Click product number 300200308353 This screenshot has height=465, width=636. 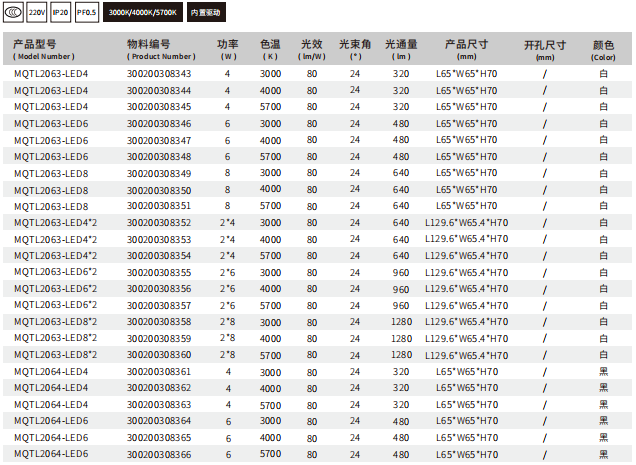(159, 240)
